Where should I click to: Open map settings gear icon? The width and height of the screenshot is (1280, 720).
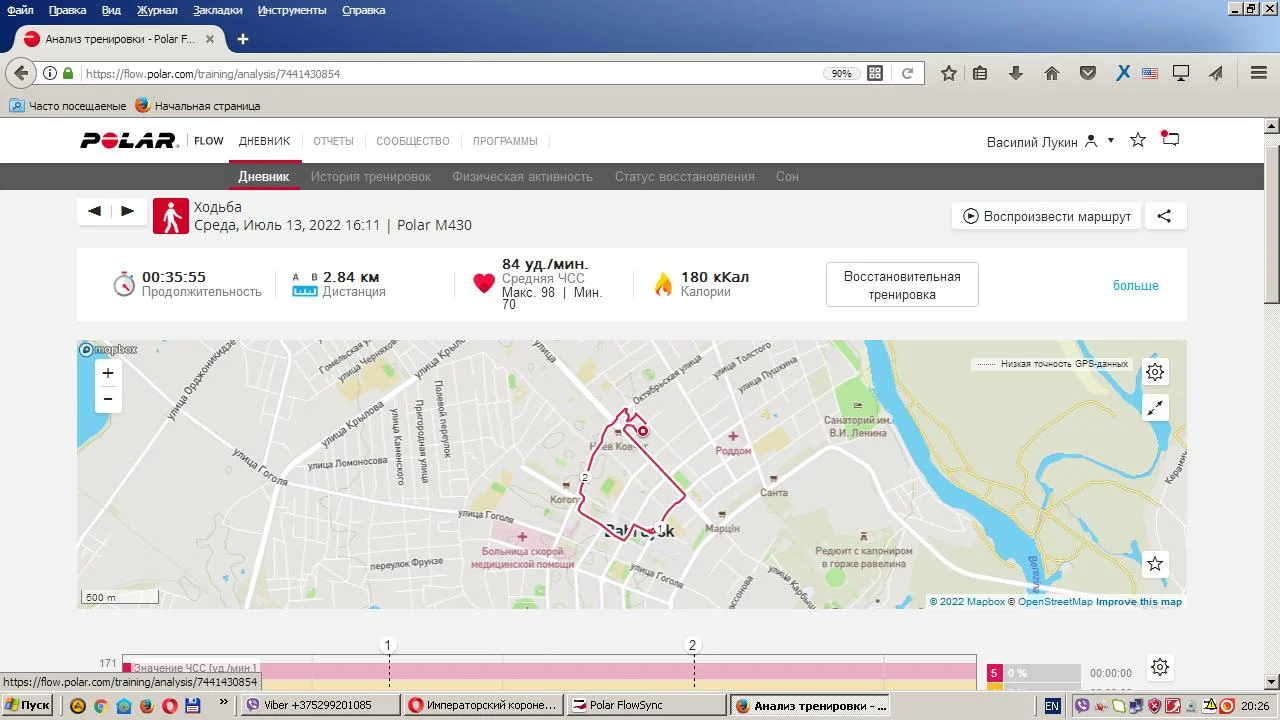click(x=1155, y=372)
